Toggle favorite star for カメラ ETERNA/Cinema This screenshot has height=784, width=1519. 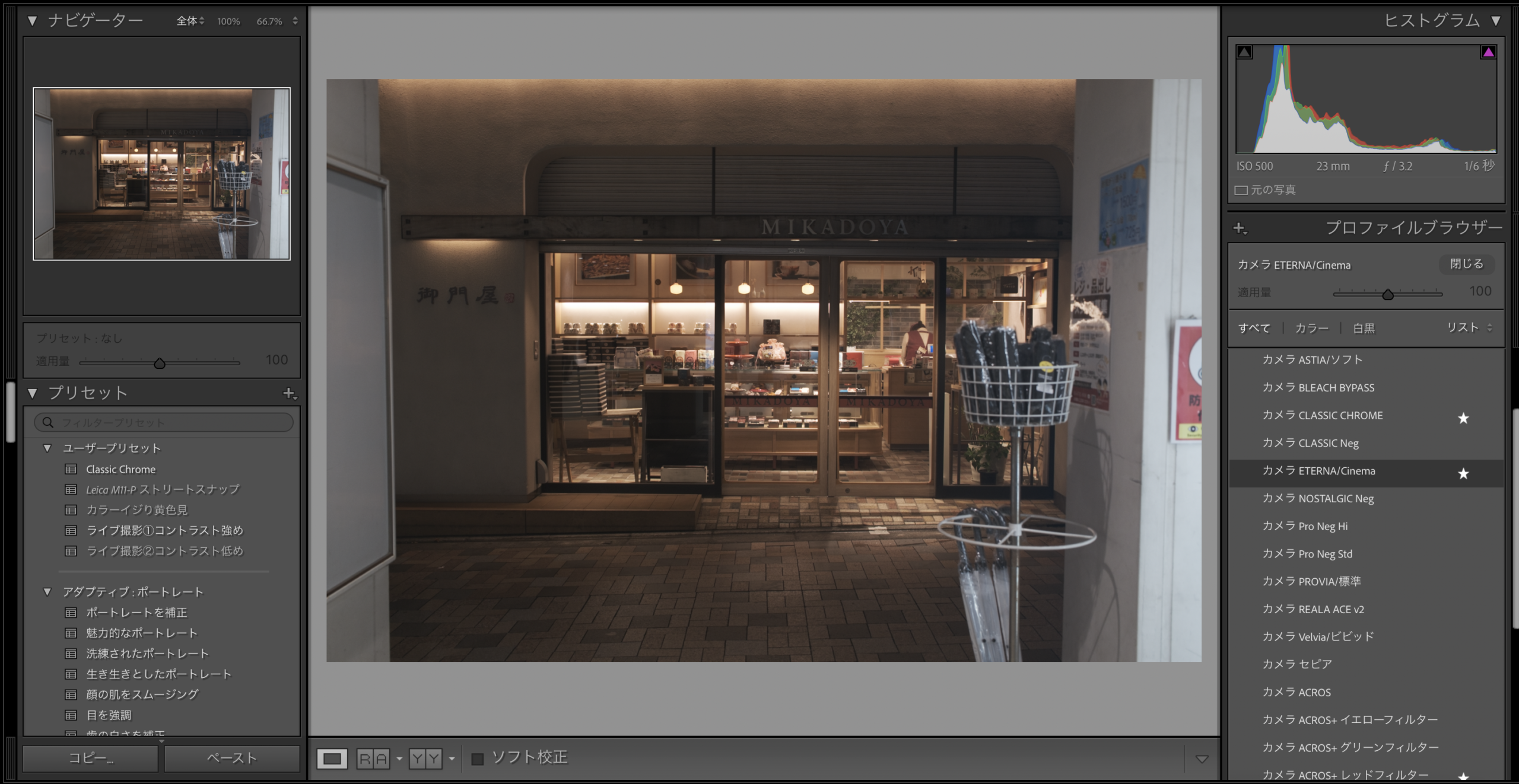coord(1463,473)
